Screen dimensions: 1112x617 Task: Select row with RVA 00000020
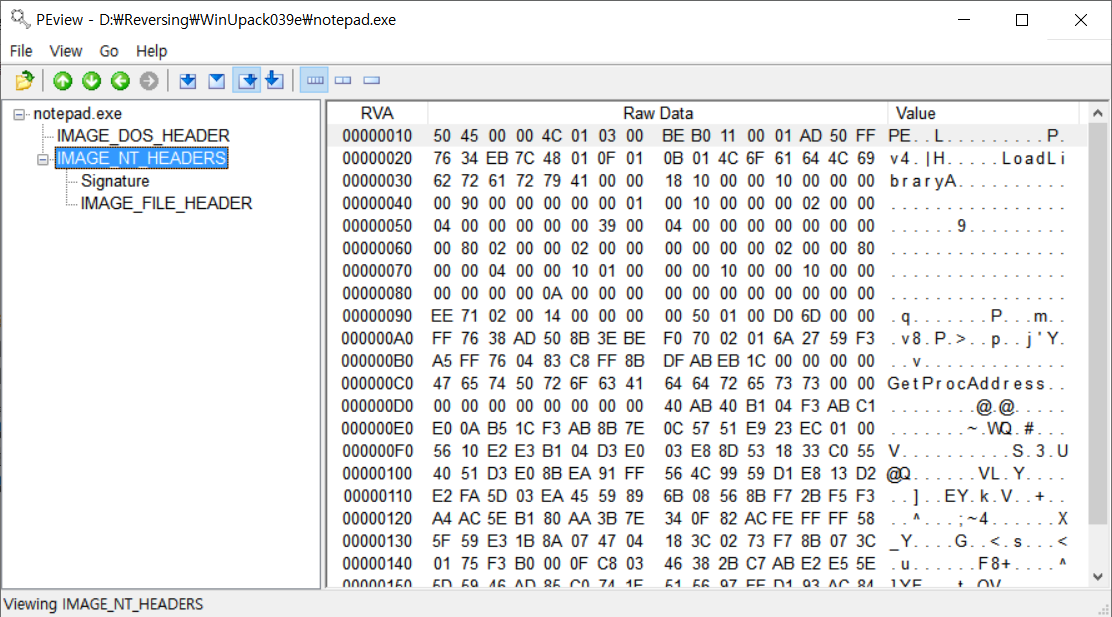pos(706,158)
